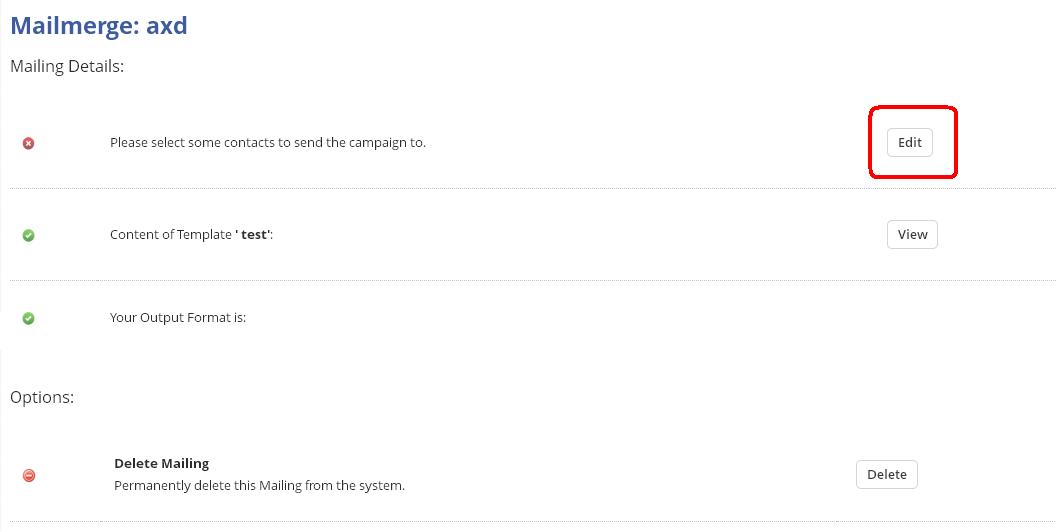Select the Options section heading
This screenshot has width=1056, height=531.
[42, 398]
